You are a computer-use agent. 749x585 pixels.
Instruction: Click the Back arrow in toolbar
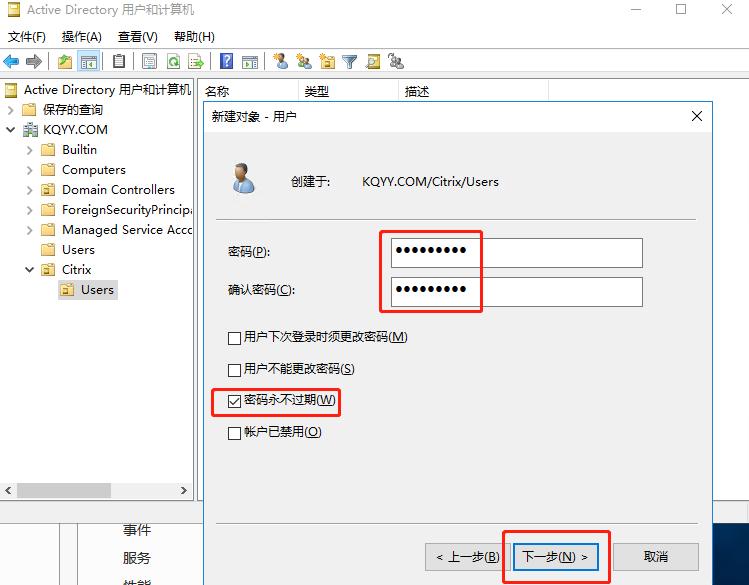11,62
